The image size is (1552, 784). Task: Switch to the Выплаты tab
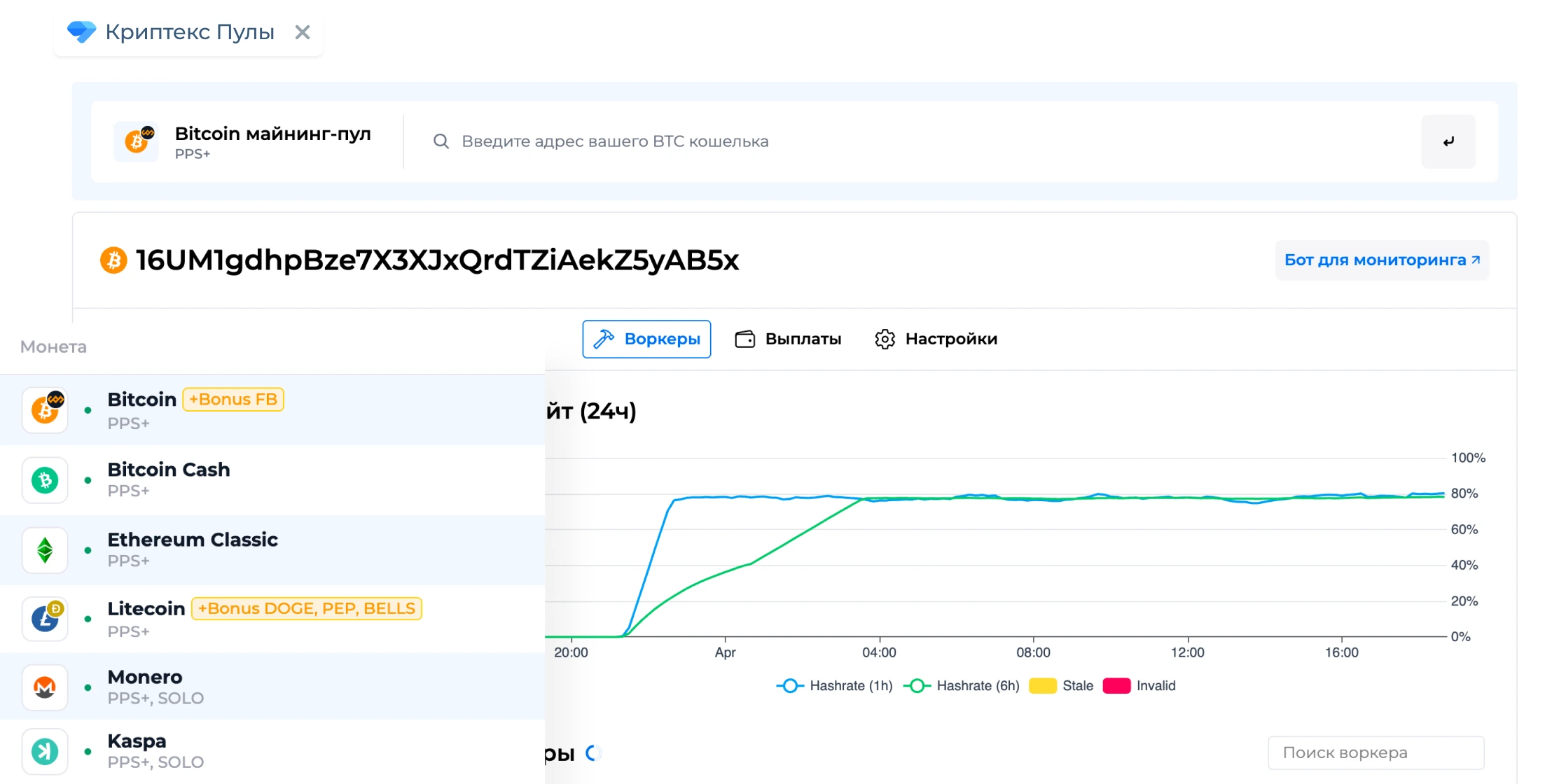click(788, 339)
